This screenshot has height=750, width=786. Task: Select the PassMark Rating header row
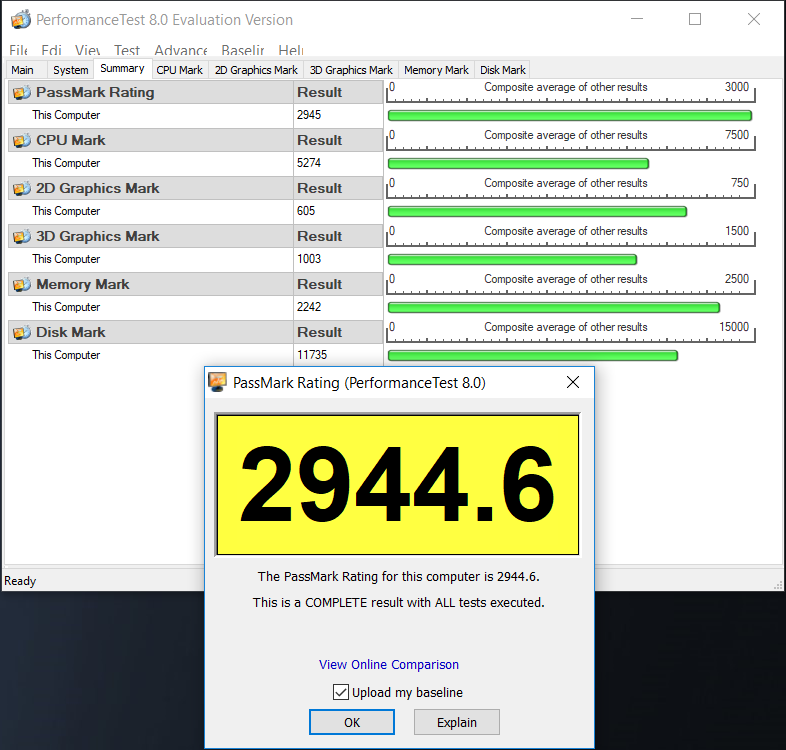click(x=195, y=92)
